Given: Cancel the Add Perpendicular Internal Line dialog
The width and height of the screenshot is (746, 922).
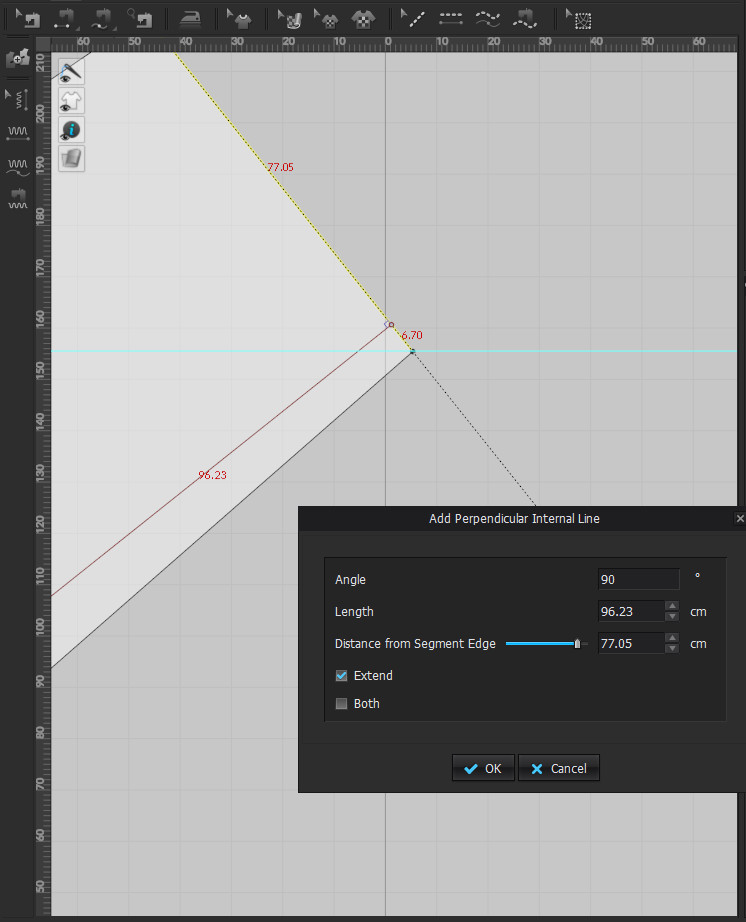Looking at the screenshot, I should point(559,768).
